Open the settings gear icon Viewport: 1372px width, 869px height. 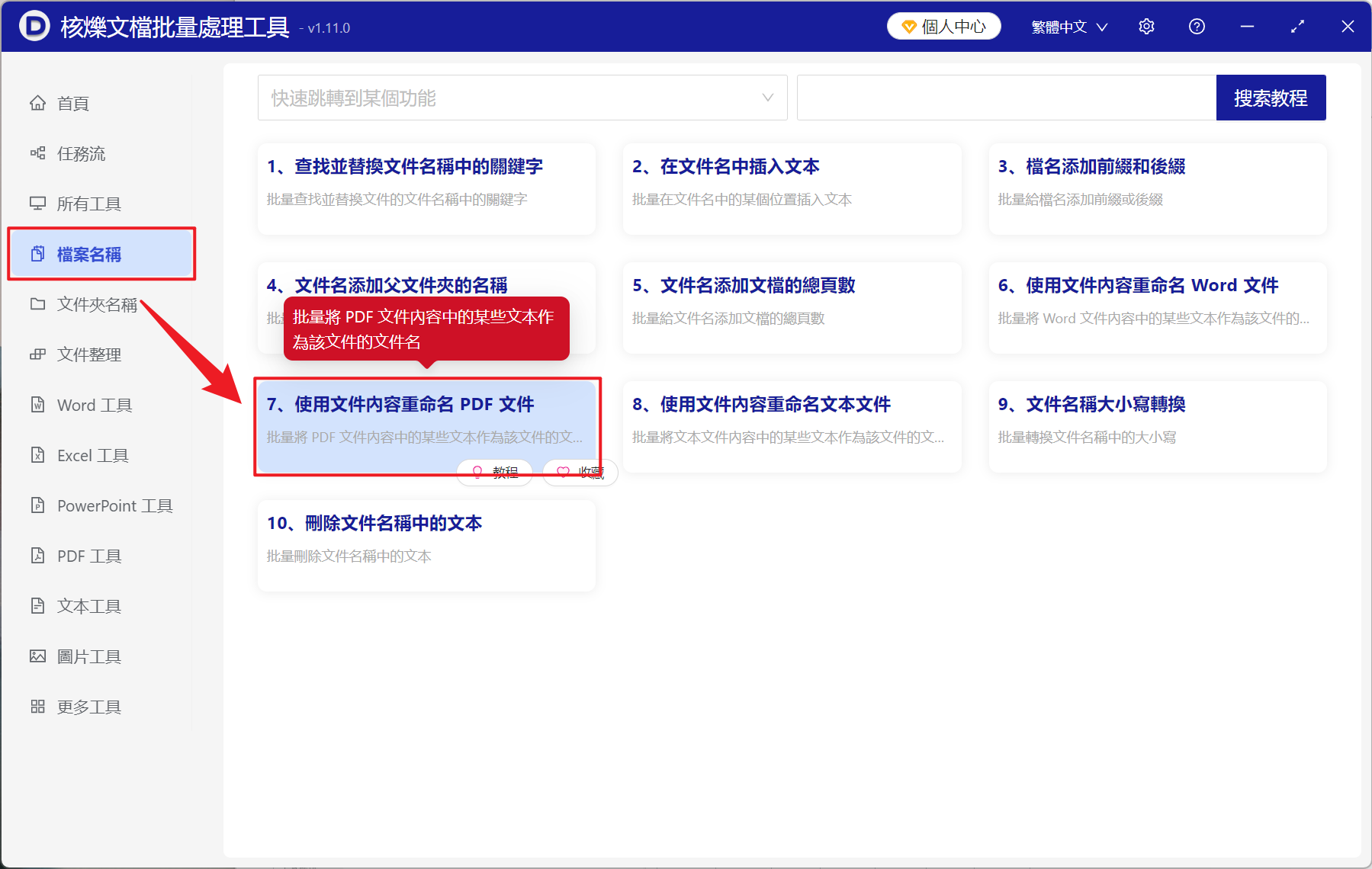point(1145,26)
